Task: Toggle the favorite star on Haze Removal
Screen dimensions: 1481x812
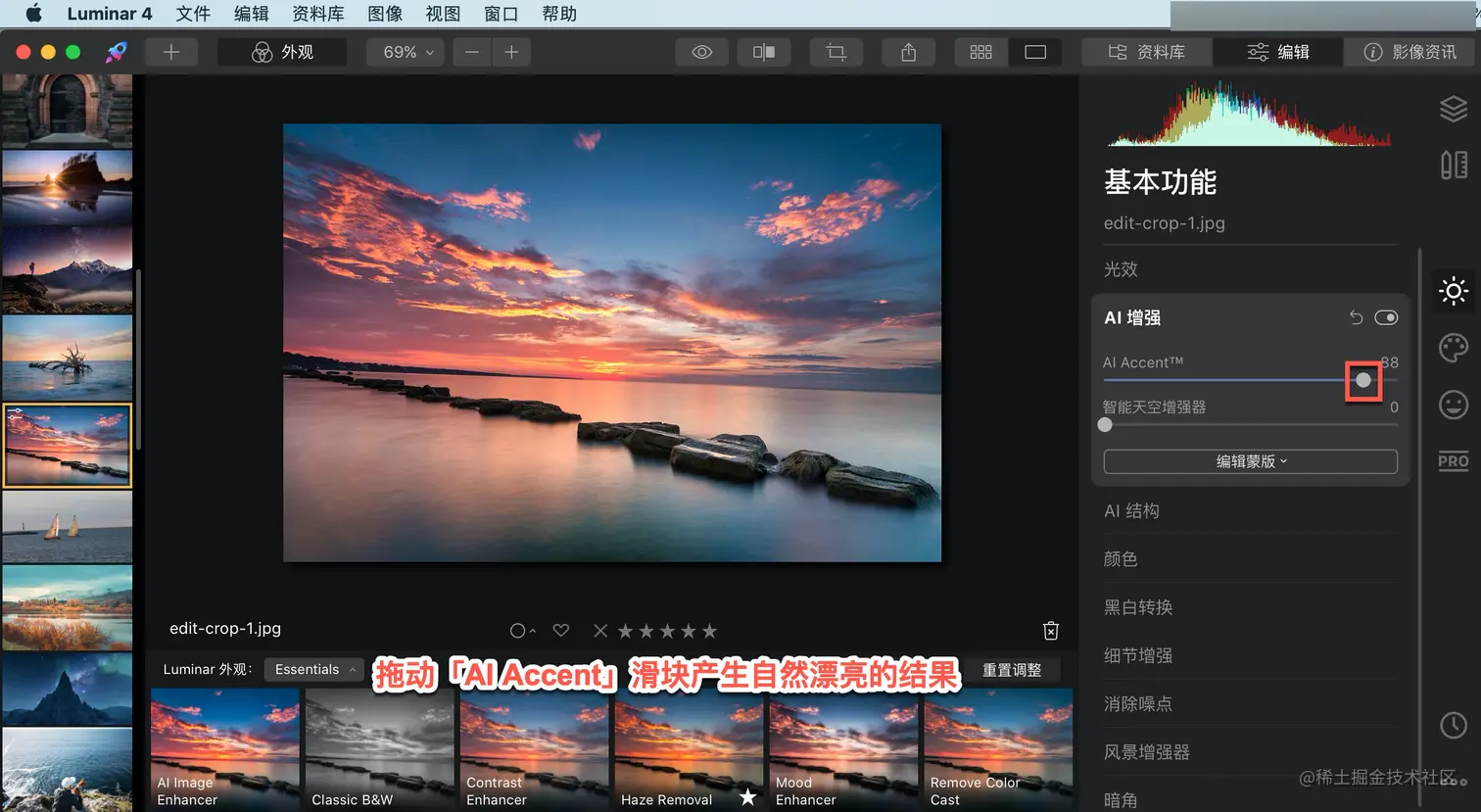Action: pyautogui.click(x=748, y=797)
